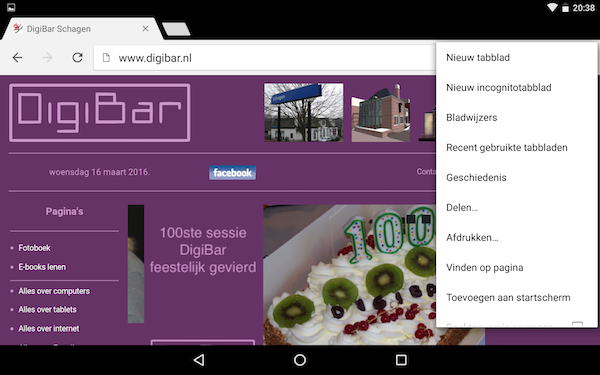Open the street sign photo thumbnail
The image size is (600, 375).
(x=304, y=112)
